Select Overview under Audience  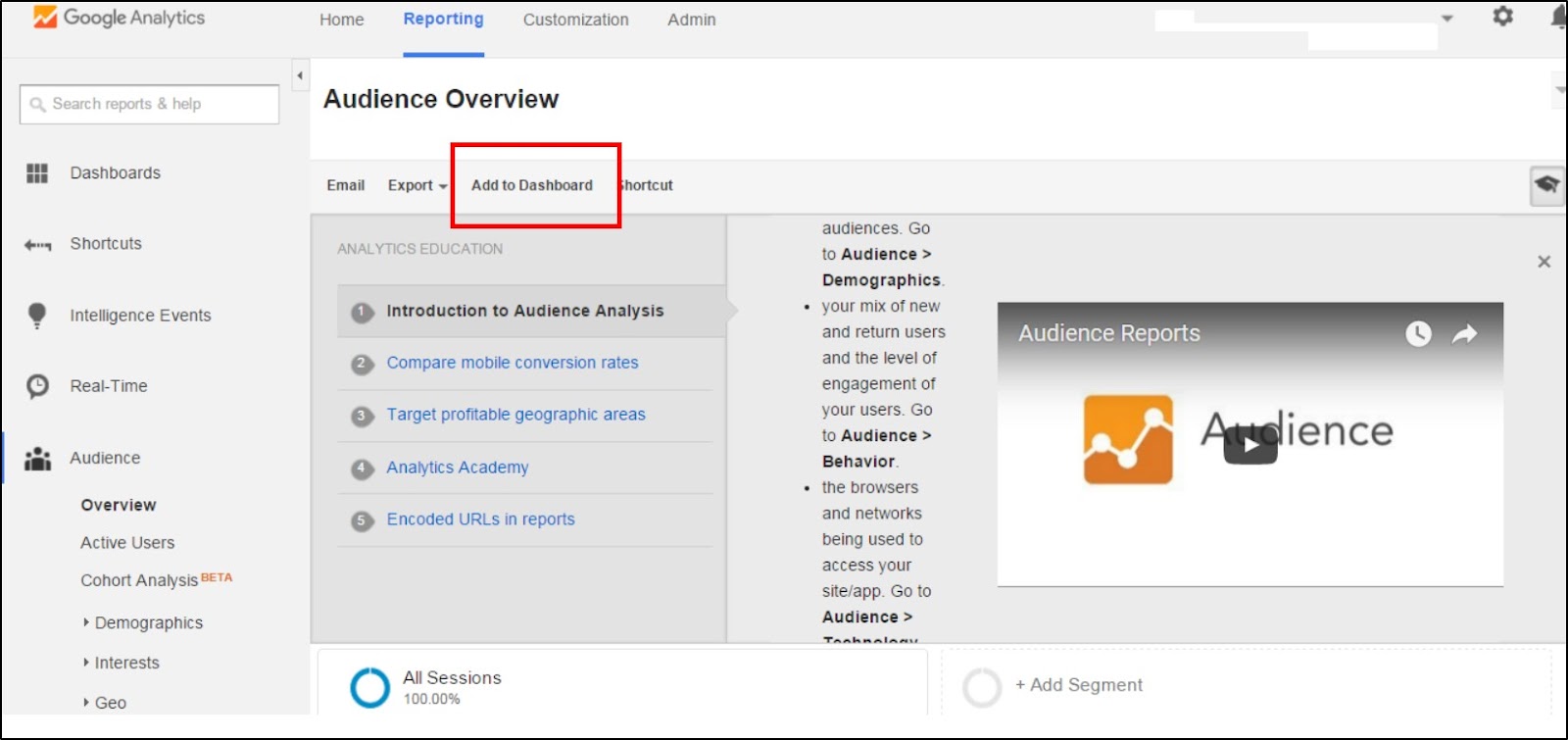[x=119, y=505]
